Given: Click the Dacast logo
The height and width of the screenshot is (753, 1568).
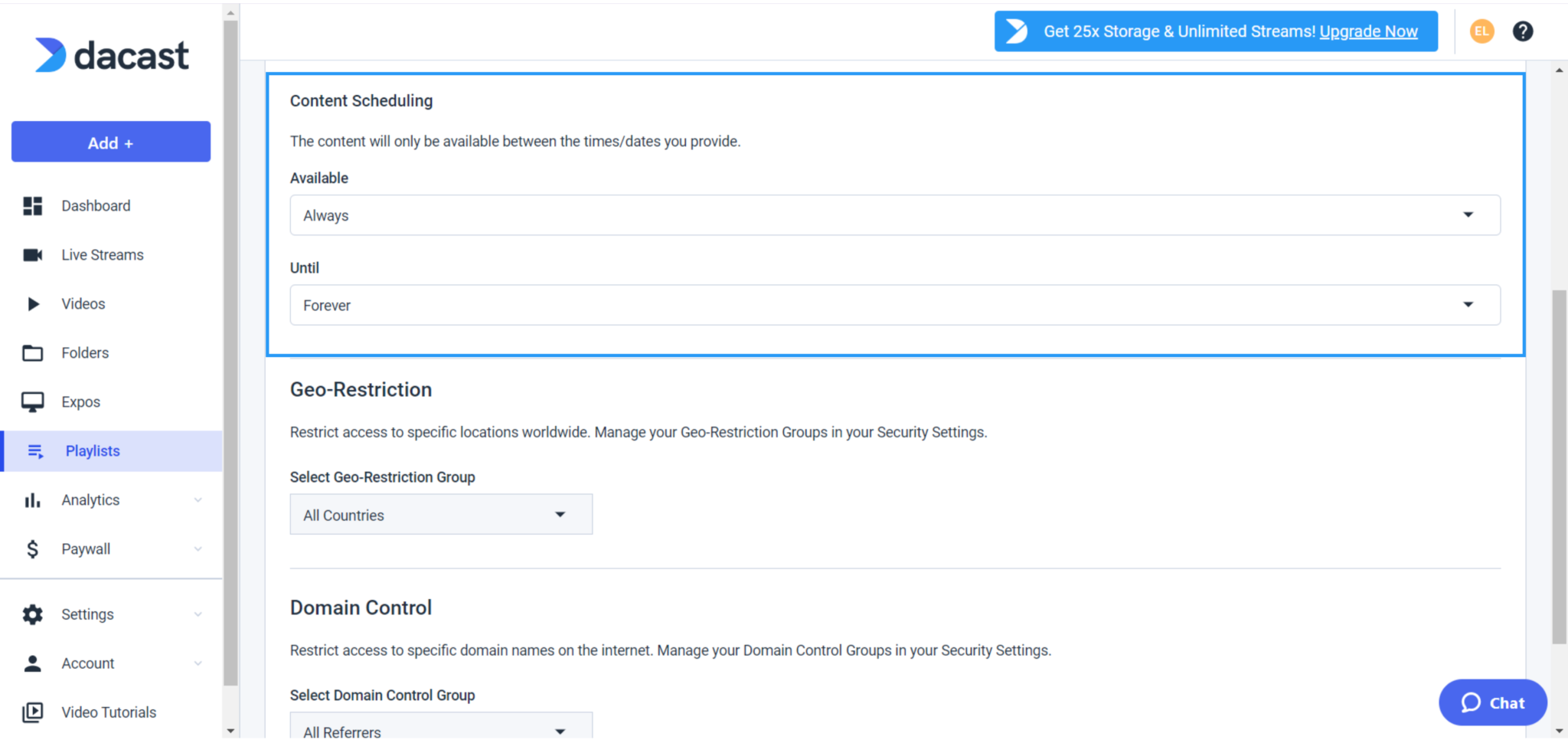Looking at the screenshot, I should [x=111, y=54].
